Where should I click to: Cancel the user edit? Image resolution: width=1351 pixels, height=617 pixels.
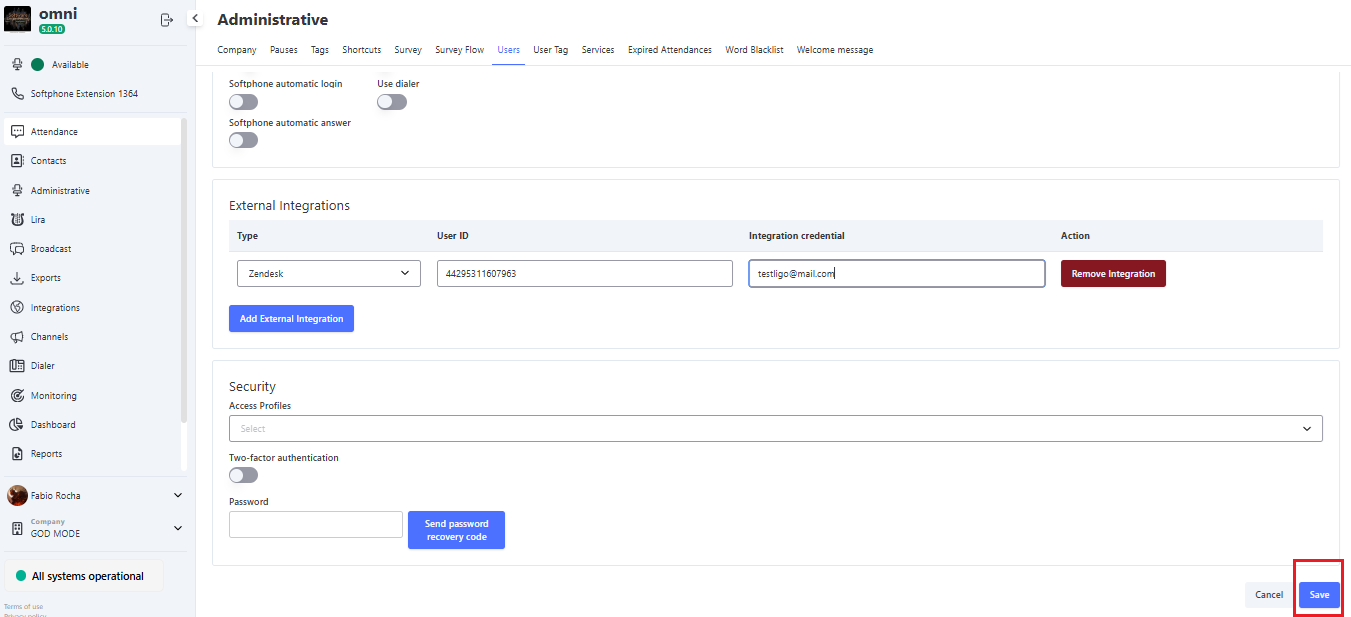[x=1269, y=594]
